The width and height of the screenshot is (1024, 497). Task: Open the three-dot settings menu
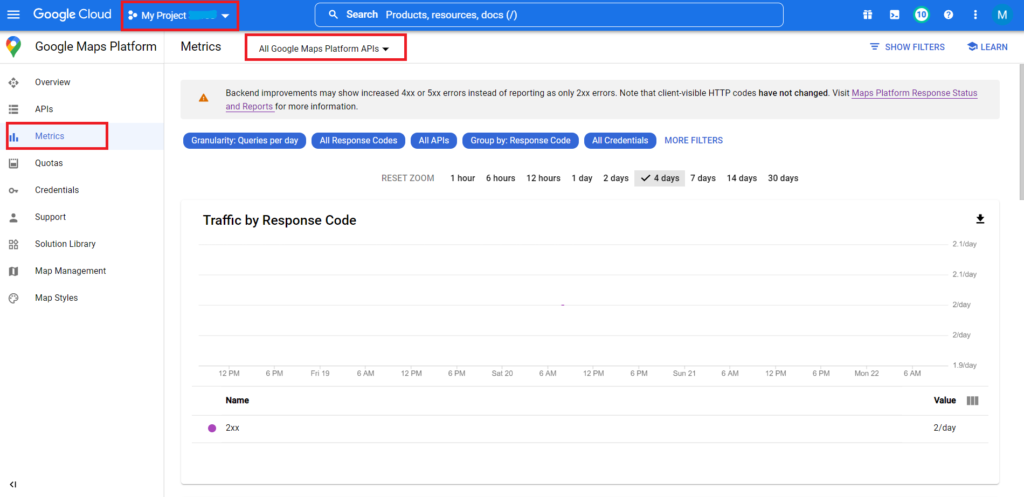coord(976,14)
